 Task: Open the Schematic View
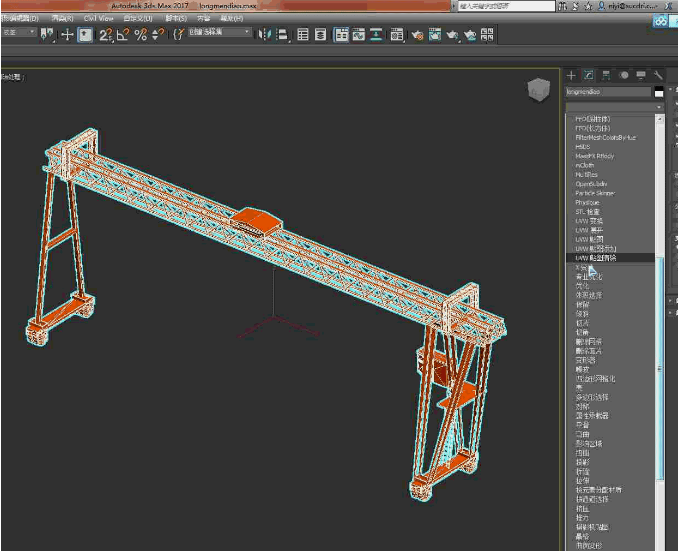pyautogui.click(x=376, y=35)
